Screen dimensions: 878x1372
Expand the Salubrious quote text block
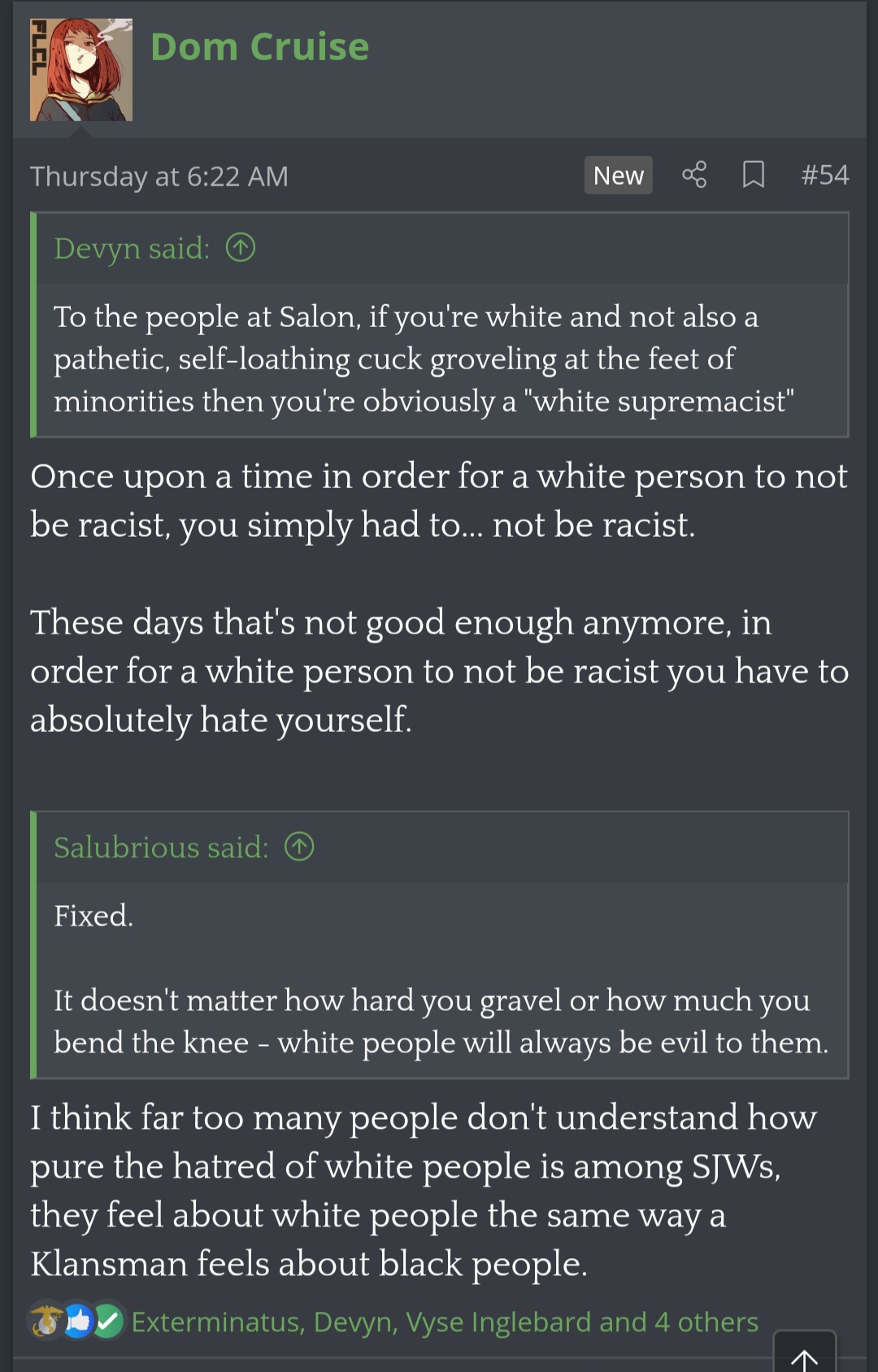439,1000
